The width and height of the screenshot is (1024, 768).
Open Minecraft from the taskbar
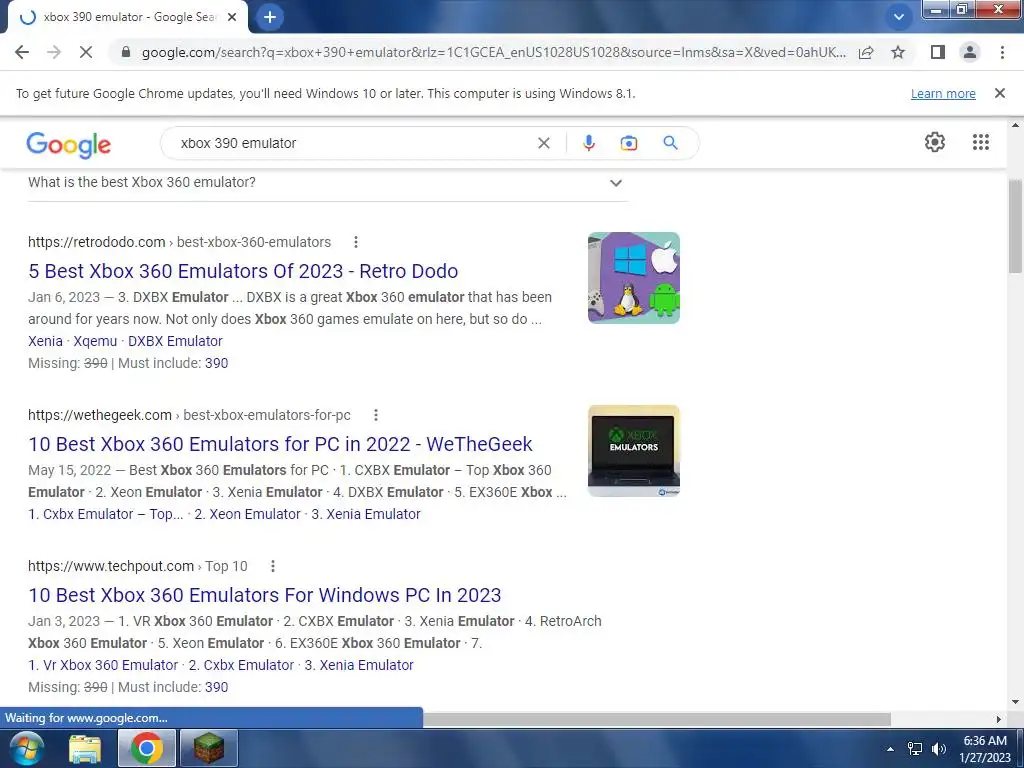click(x=208, y=749)
